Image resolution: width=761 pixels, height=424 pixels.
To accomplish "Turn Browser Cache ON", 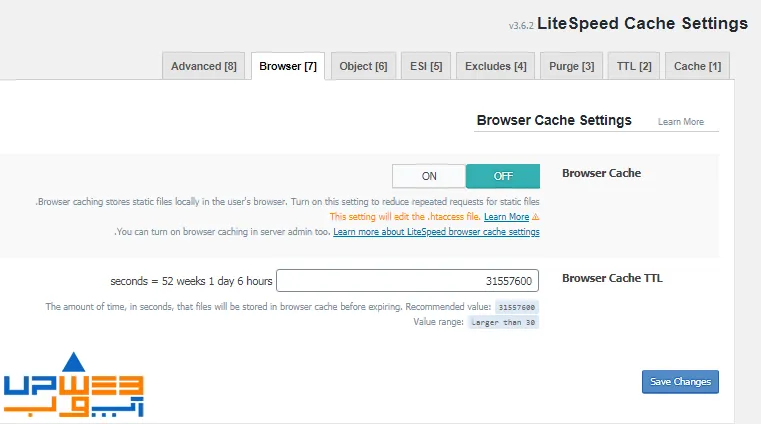I will pyautogui.click(x=429, y=176).
